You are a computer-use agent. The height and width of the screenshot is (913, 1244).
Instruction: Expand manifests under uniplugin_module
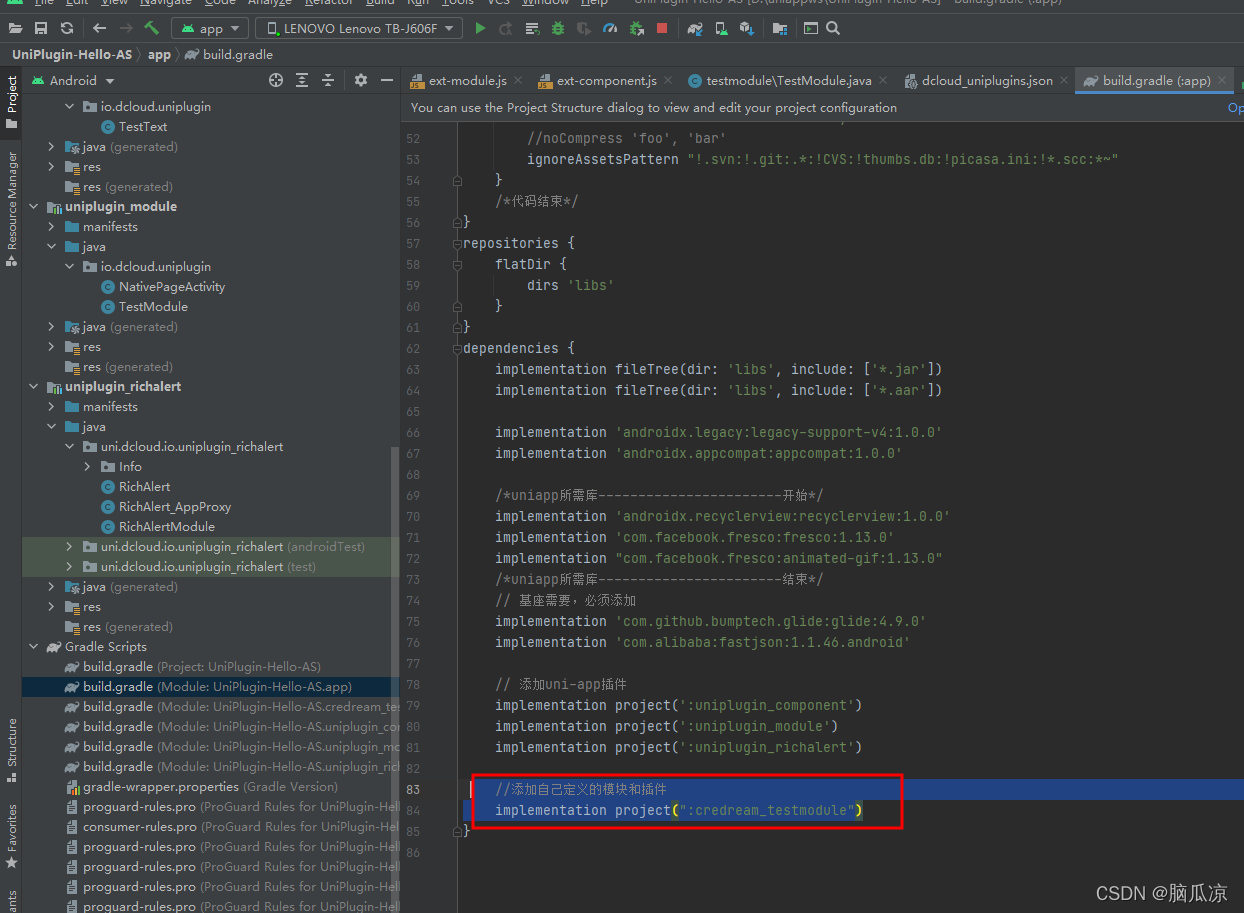52,227
